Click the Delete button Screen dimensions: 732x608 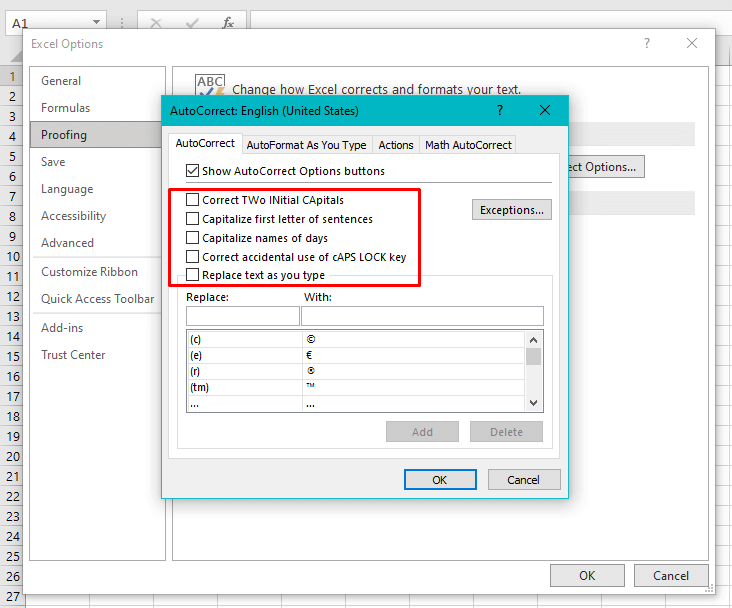click(507, 432)
